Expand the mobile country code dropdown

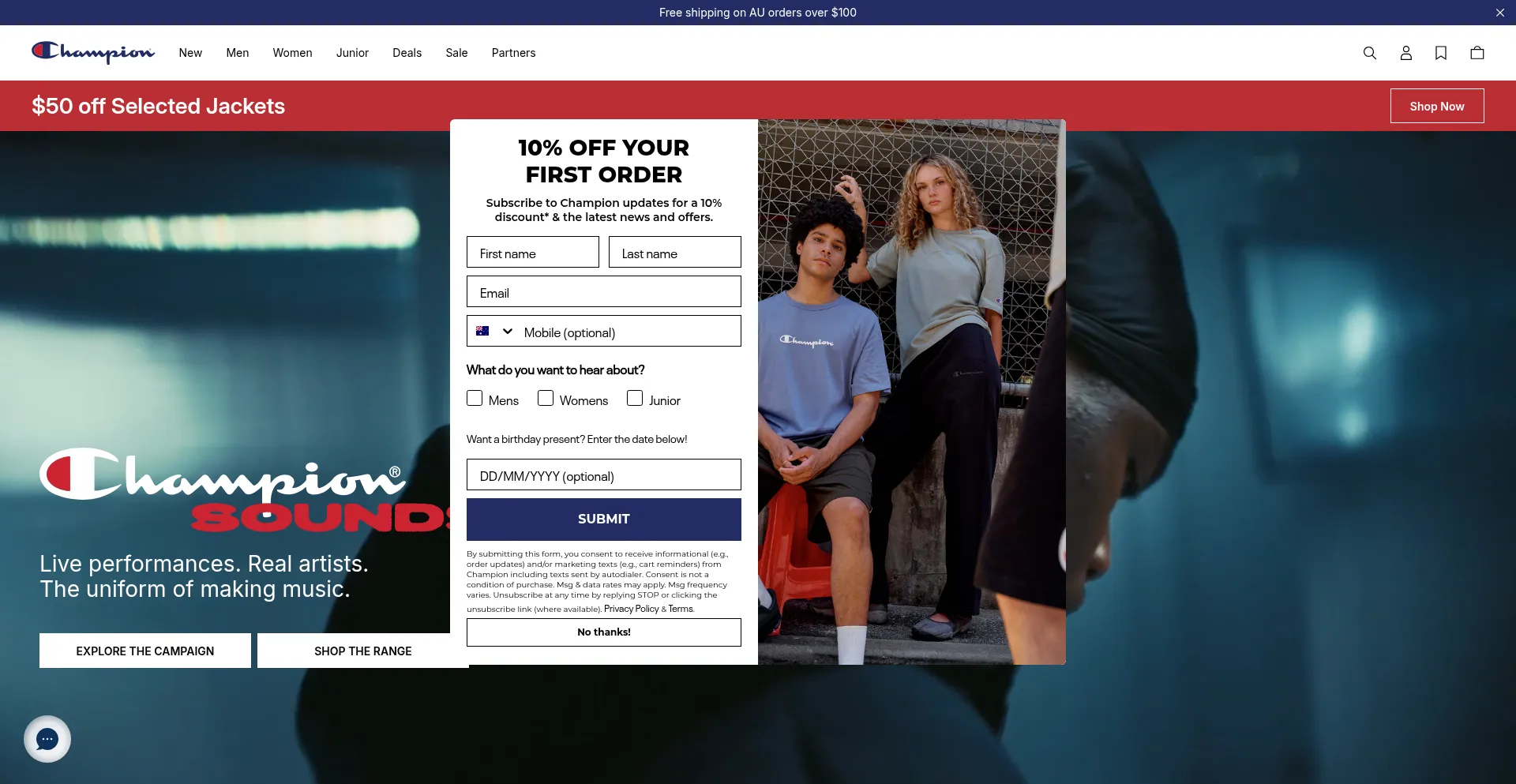coord(508,331)
